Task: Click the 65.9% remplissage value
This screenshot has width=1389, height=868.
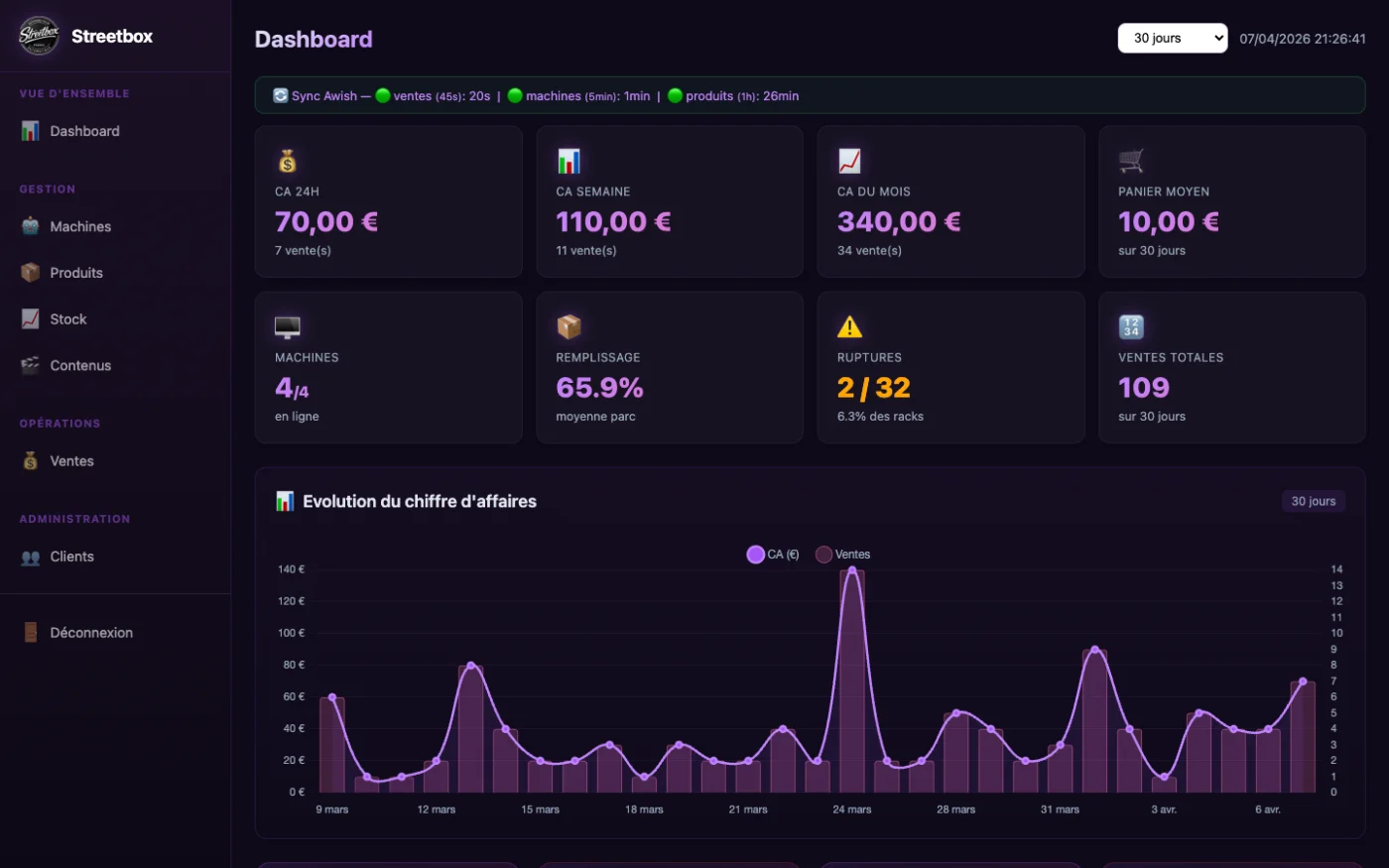Action: point(599,387)
